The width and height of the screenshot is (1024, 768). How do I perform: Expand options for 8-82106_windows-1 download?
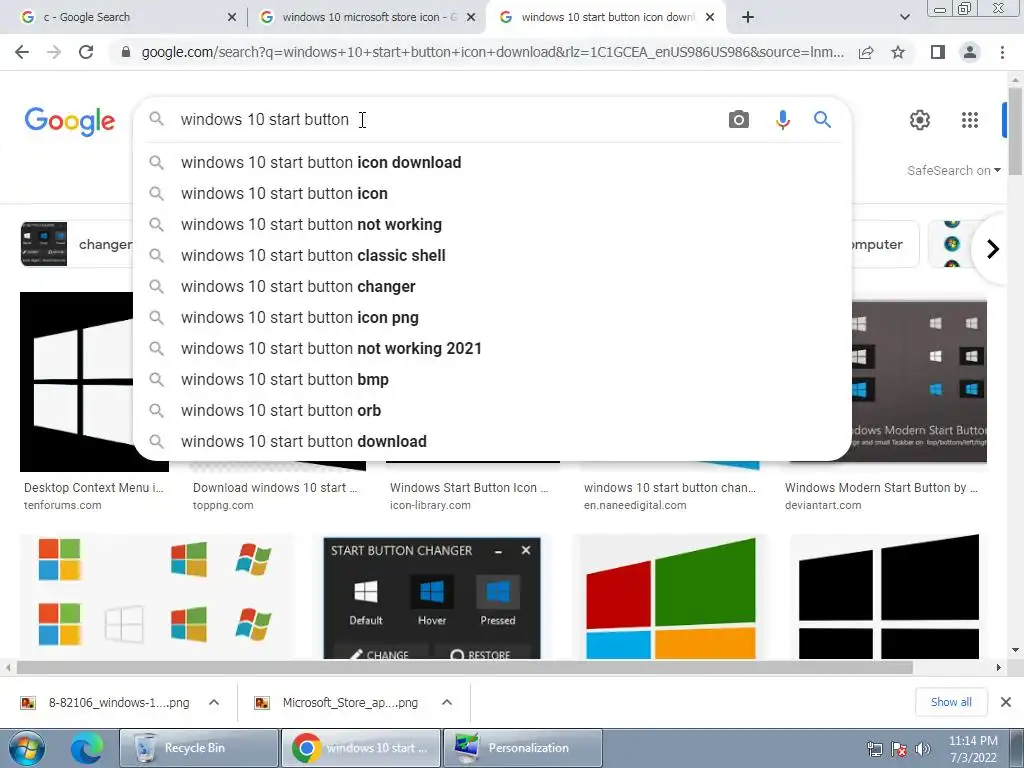214,703
